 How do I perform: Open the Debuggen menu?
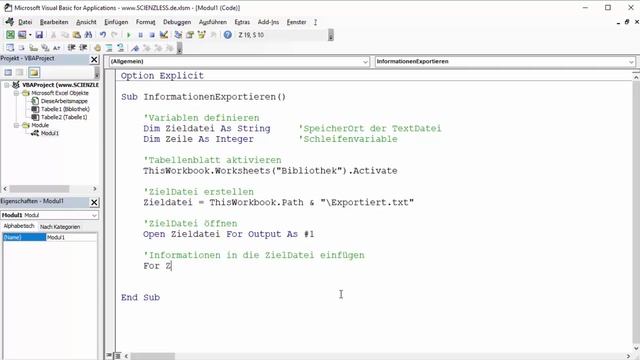click(x=177, y=22)
